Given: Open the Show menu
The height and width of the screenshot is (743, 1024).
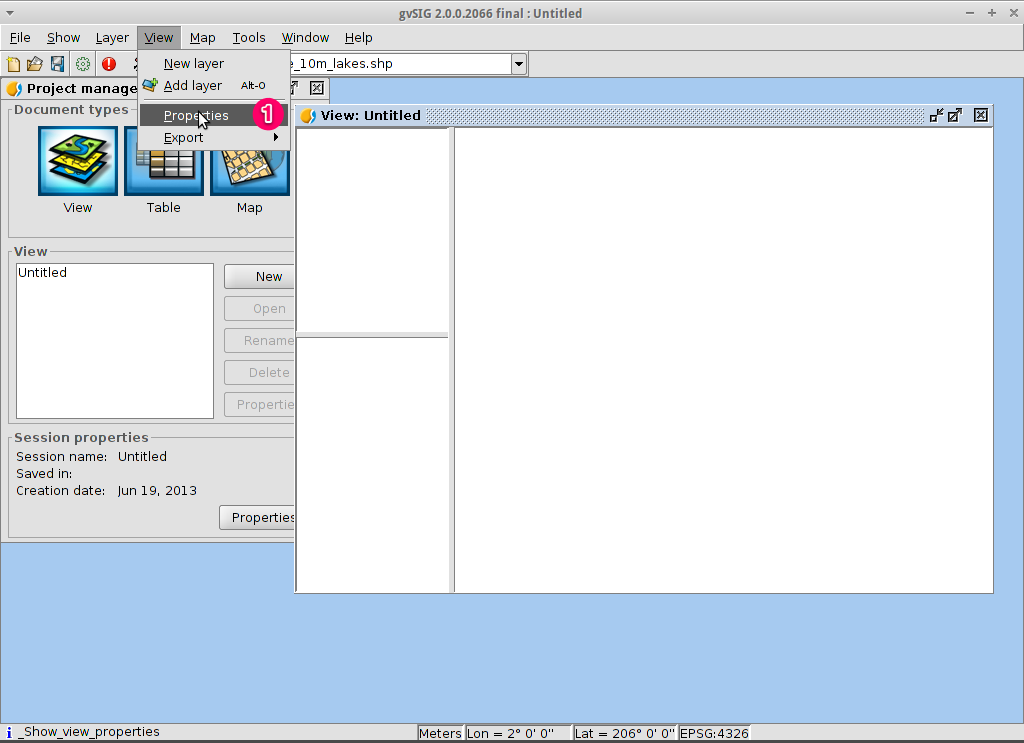Looking at the screenshot, I should pyautogui.click(x=63, y=38).
